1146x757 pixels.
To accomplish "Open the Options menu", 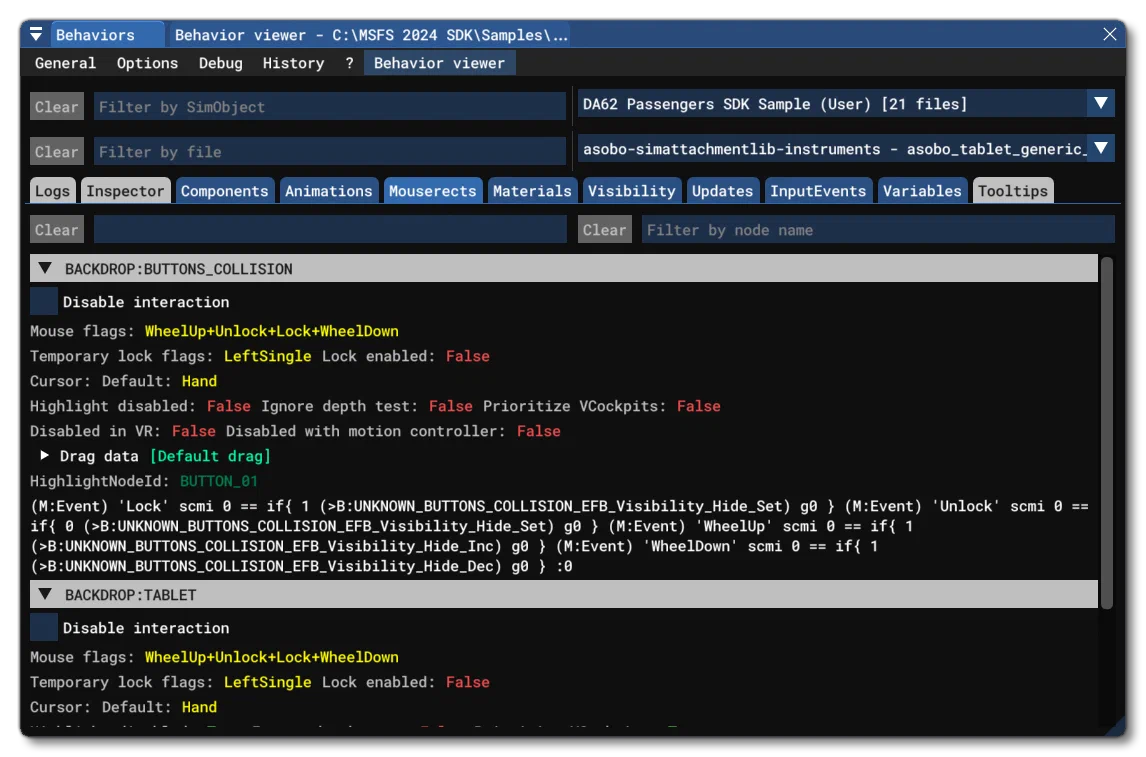I will point(147,64).
